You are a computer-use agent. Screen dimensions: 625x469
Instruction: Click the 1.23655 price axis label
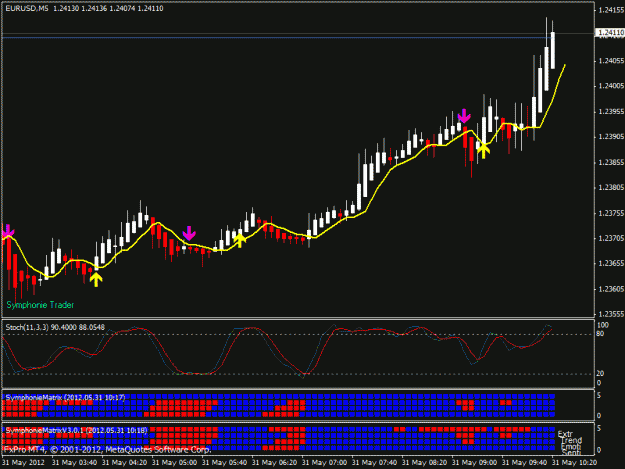[x=611, y=263]
